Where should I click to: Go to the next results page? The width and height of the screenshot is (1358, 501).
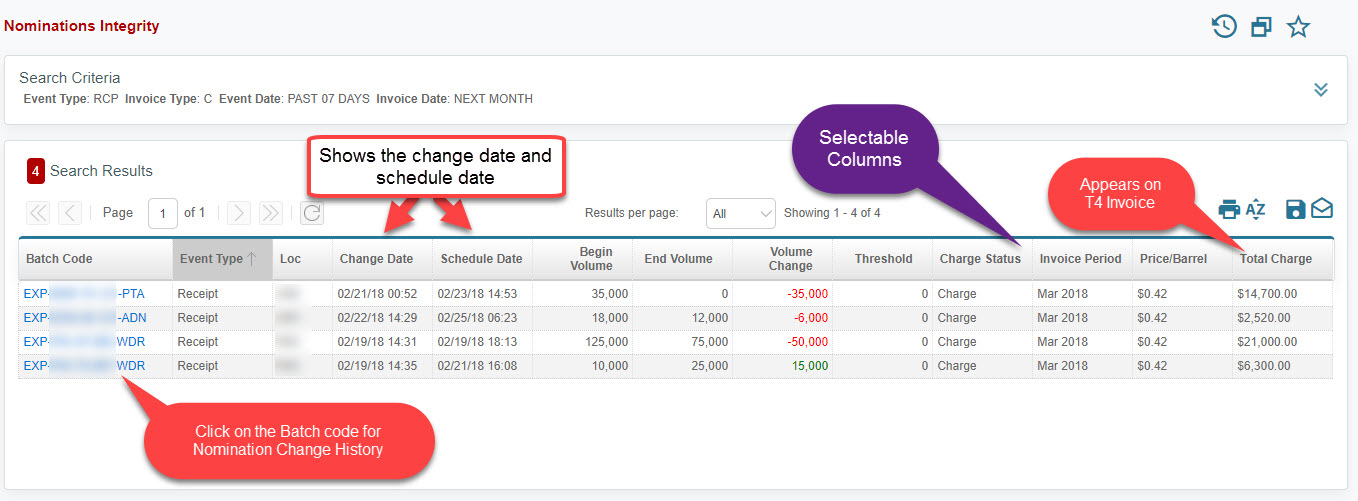[238, 213]
